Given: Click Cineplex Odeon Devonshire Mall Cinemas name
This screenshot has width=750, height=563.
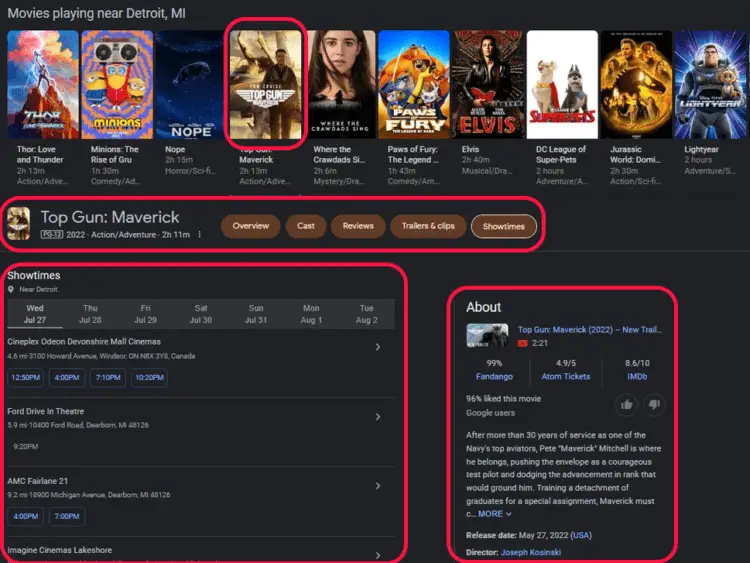Looking at the screenshot, I should 84,342.
